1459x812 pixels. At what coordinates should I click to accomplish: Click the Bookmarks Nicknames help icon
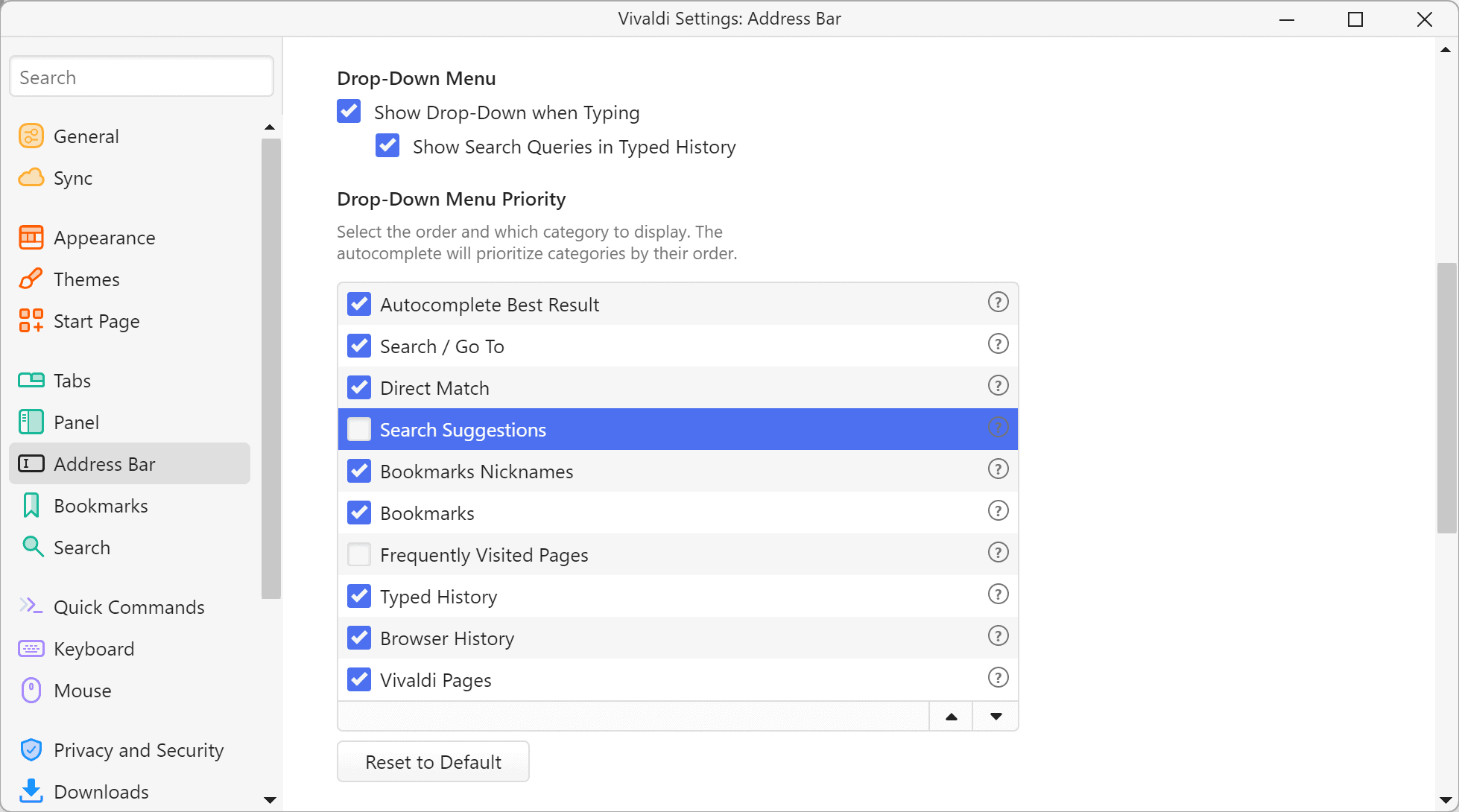tap(998, 469)
